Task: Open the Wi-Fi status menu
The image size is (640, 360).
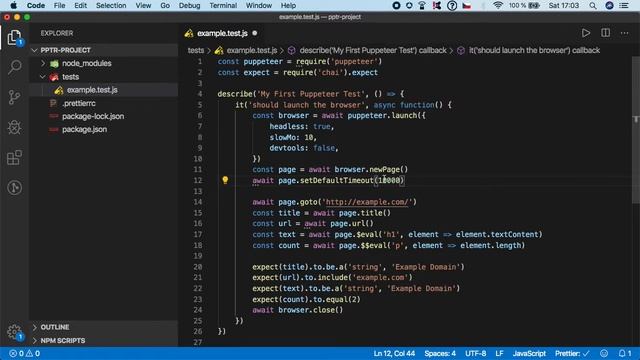Action: [498, 5]
